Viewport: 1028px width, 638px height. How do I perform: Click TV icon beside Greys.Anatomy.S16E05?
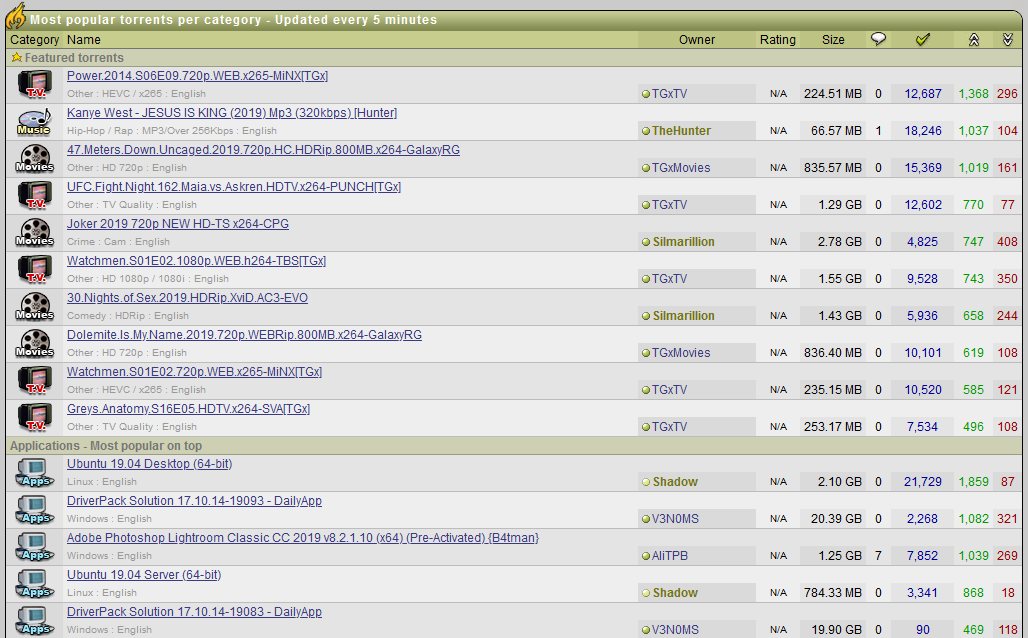click(x=34, y=418)
